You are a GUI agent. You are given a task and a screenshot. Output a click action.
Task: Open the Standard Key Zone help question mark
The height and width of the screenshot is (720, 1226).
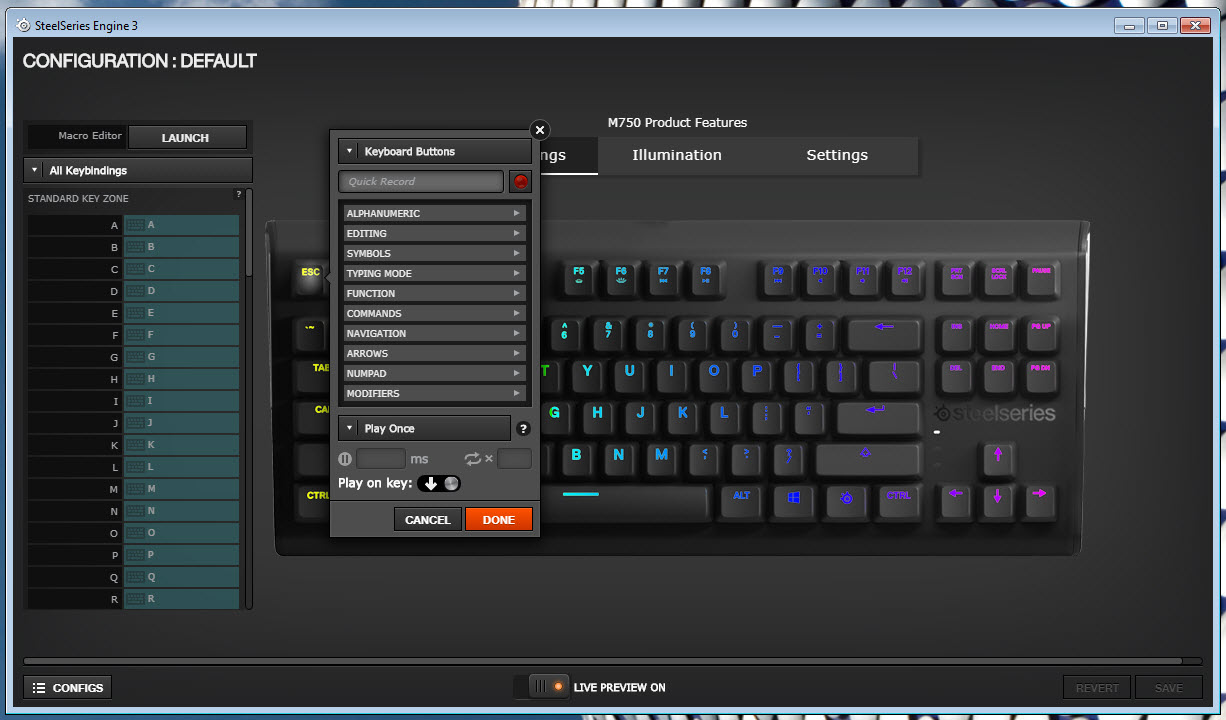pos(238,194)
